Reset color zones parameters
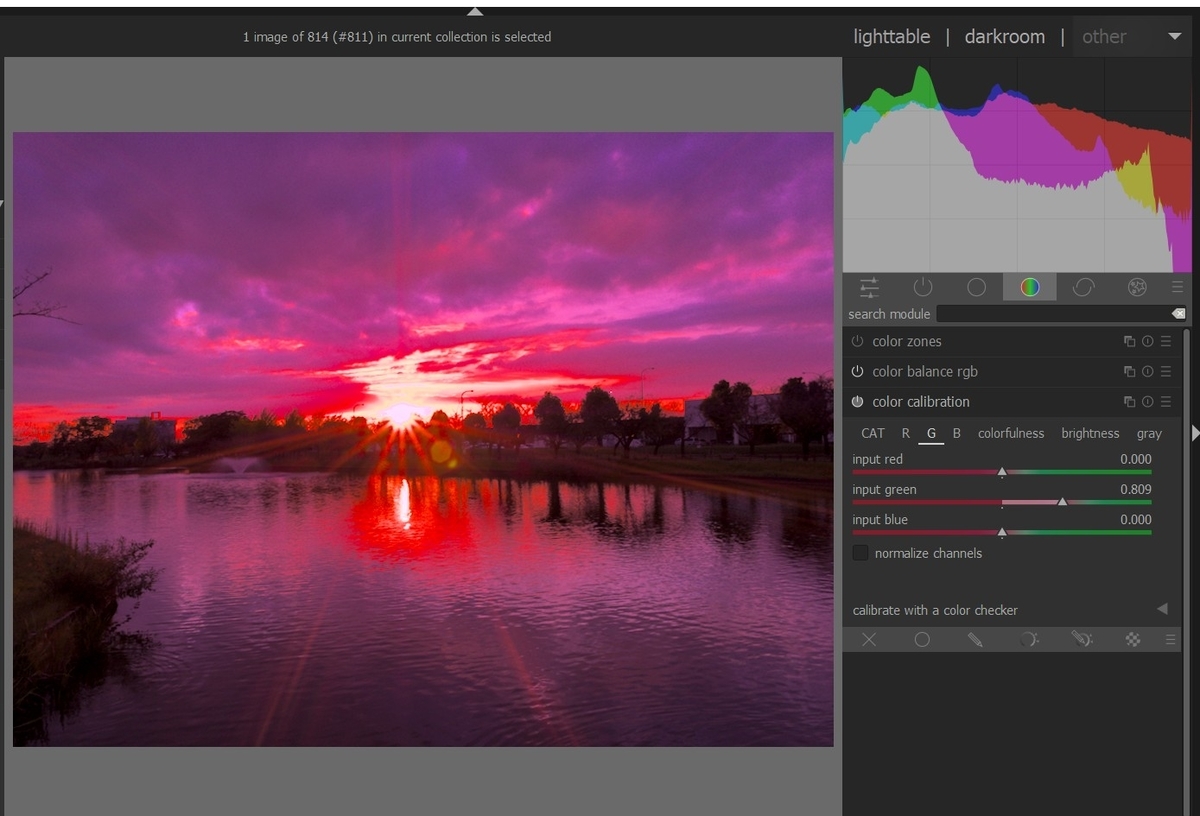 (1147, 342)
